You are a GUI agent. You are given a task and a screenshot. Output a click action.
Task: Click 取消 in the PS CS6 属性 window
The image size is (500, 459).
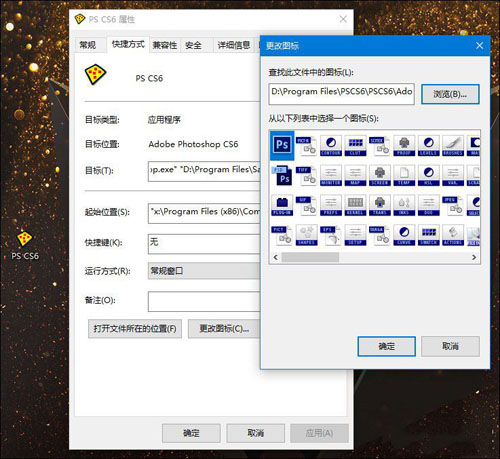[255, 433]
